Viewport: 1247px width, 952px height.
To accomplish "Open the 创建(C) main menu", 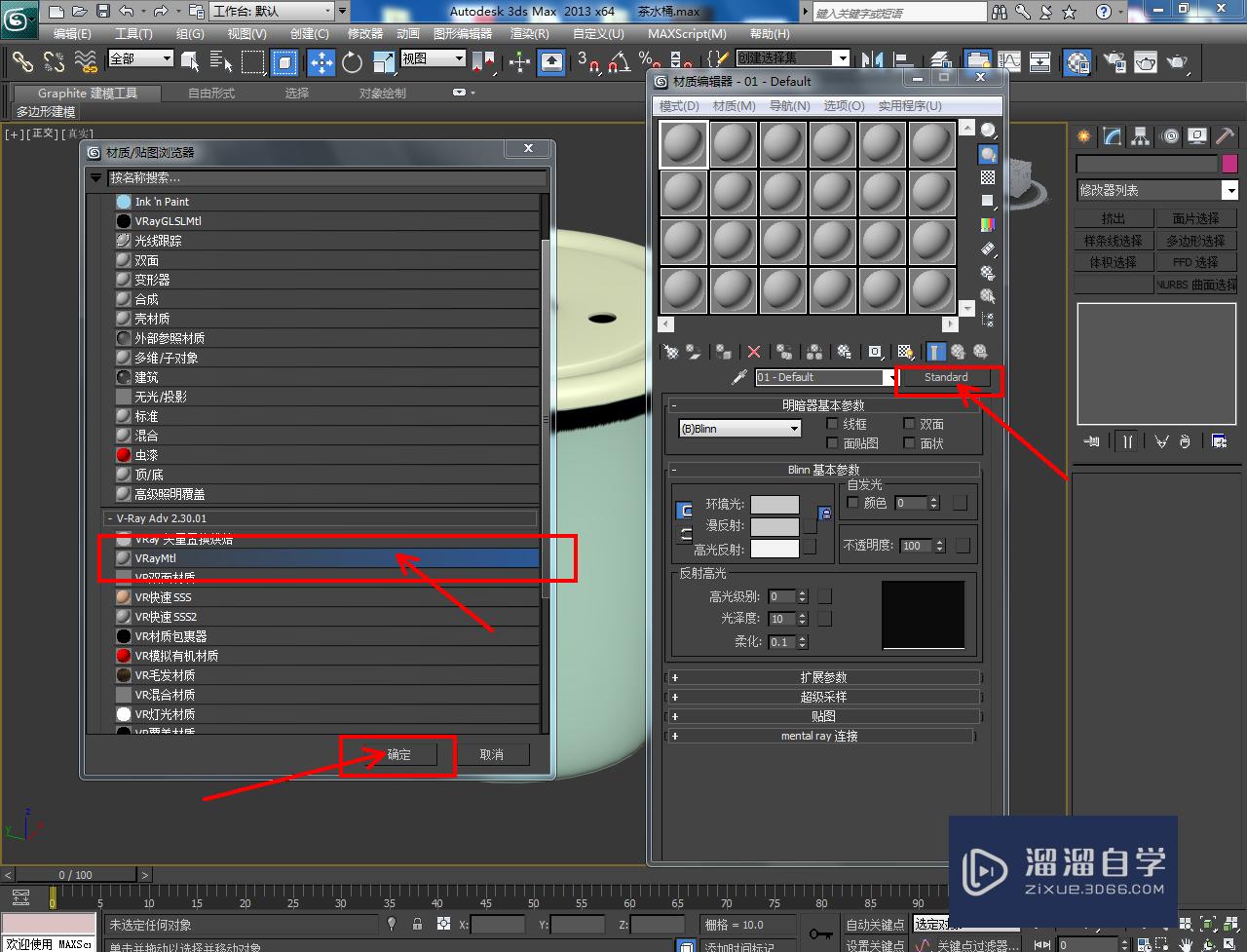I will point(310,33).
